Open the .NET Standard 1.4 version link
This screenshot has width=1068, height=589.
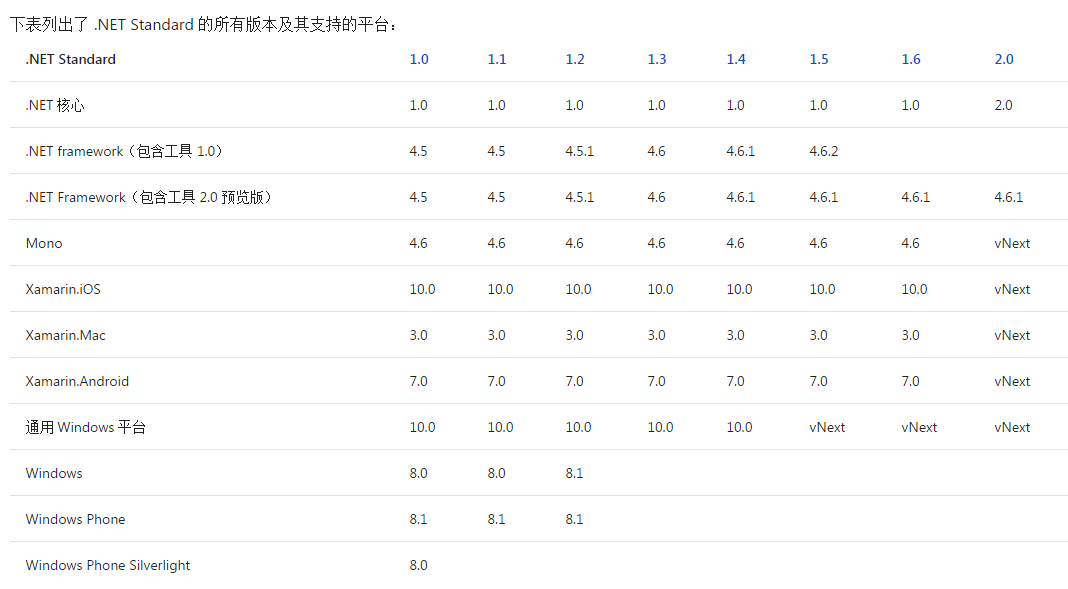(736, 59)
